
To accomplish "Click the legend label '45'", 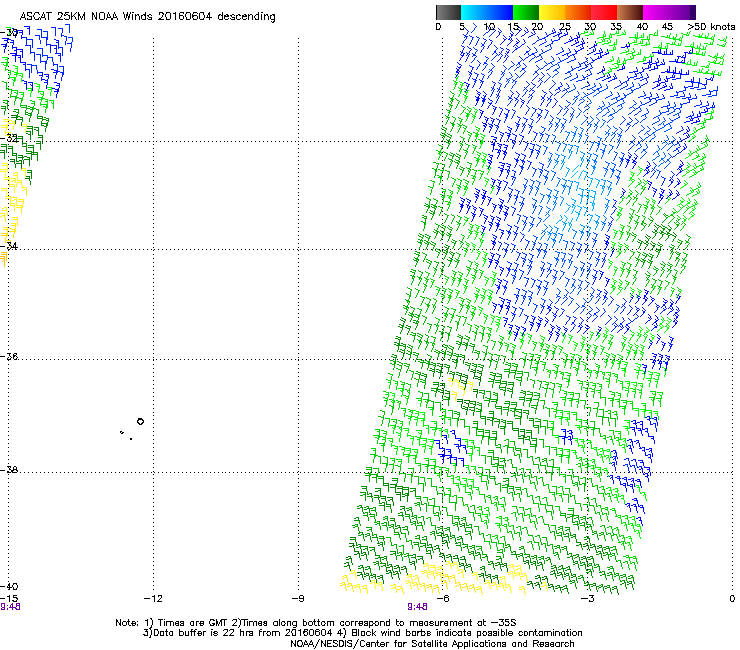I will coord(667,27).
